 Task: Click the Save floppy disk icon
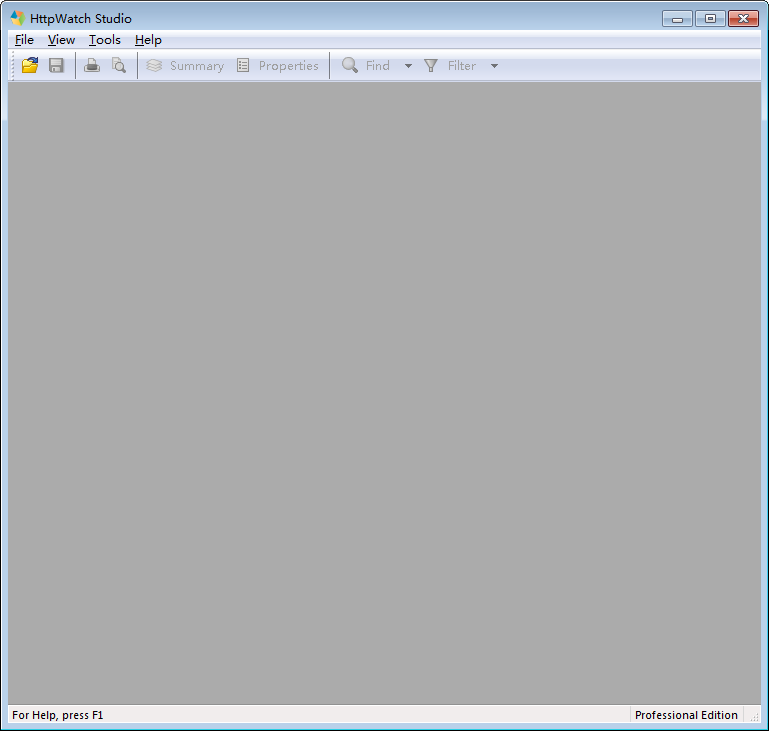click(x=56, y=66)
